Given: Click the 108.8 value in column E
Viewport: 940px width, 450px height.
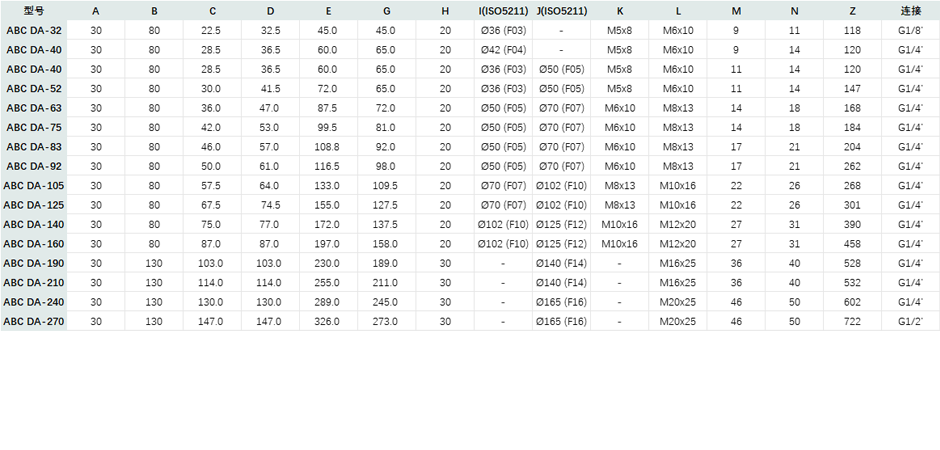Looking at the screenshot, I should 327,147.
